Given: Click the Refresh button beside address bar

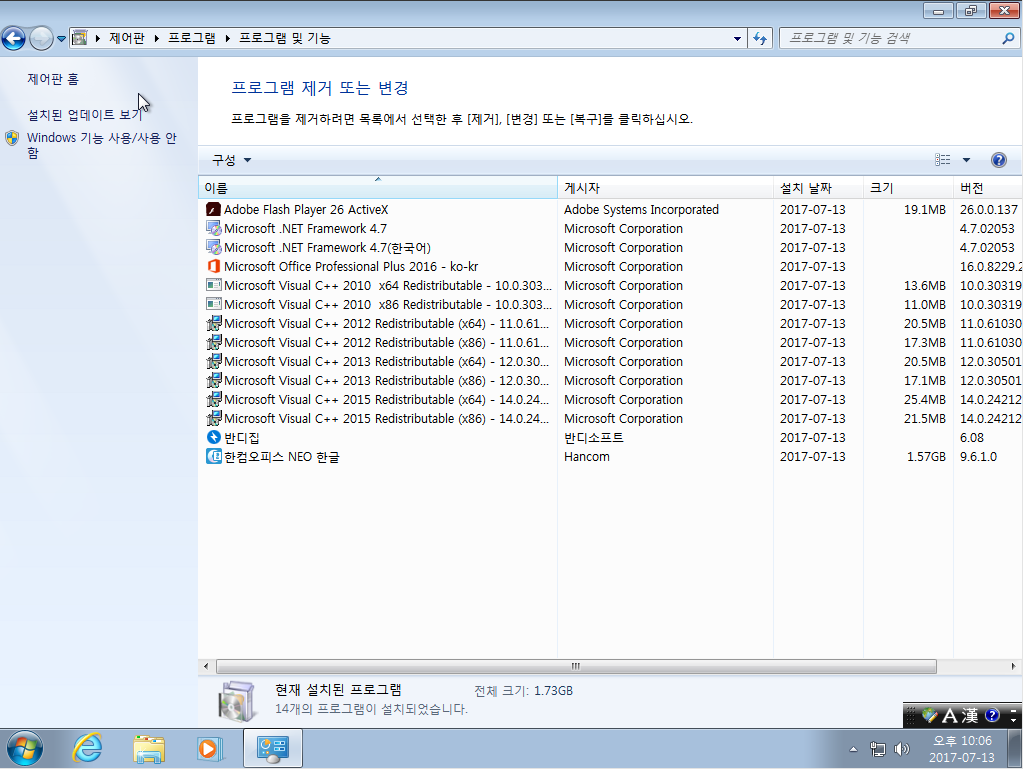Looking at the screenshot, I should [760, 38].
